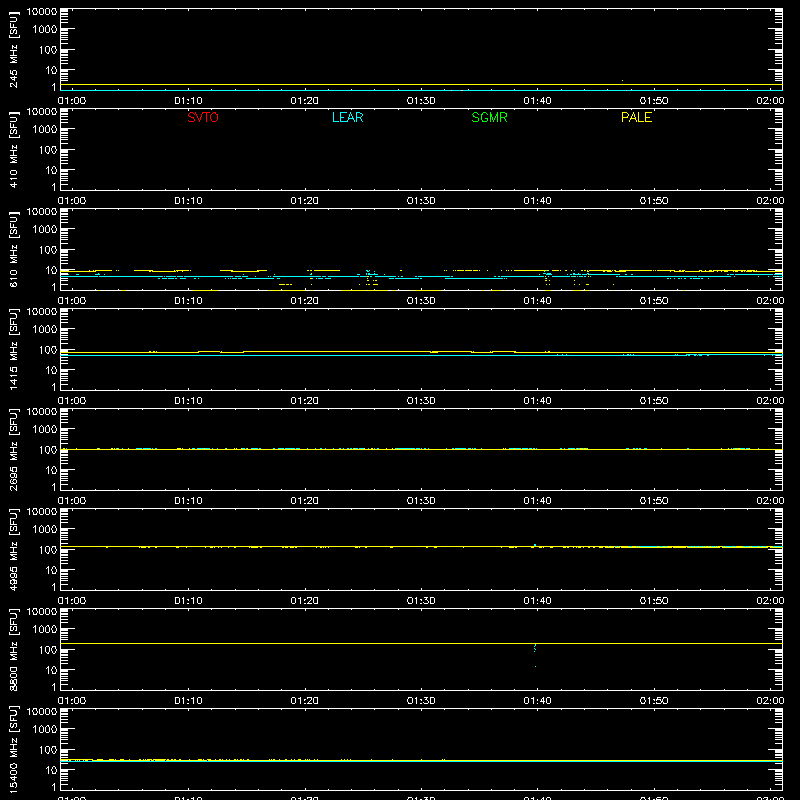Click the 10000 tick on the 245 MHz axis
Viewport: 800px width, 800px height.
point(42,12)
